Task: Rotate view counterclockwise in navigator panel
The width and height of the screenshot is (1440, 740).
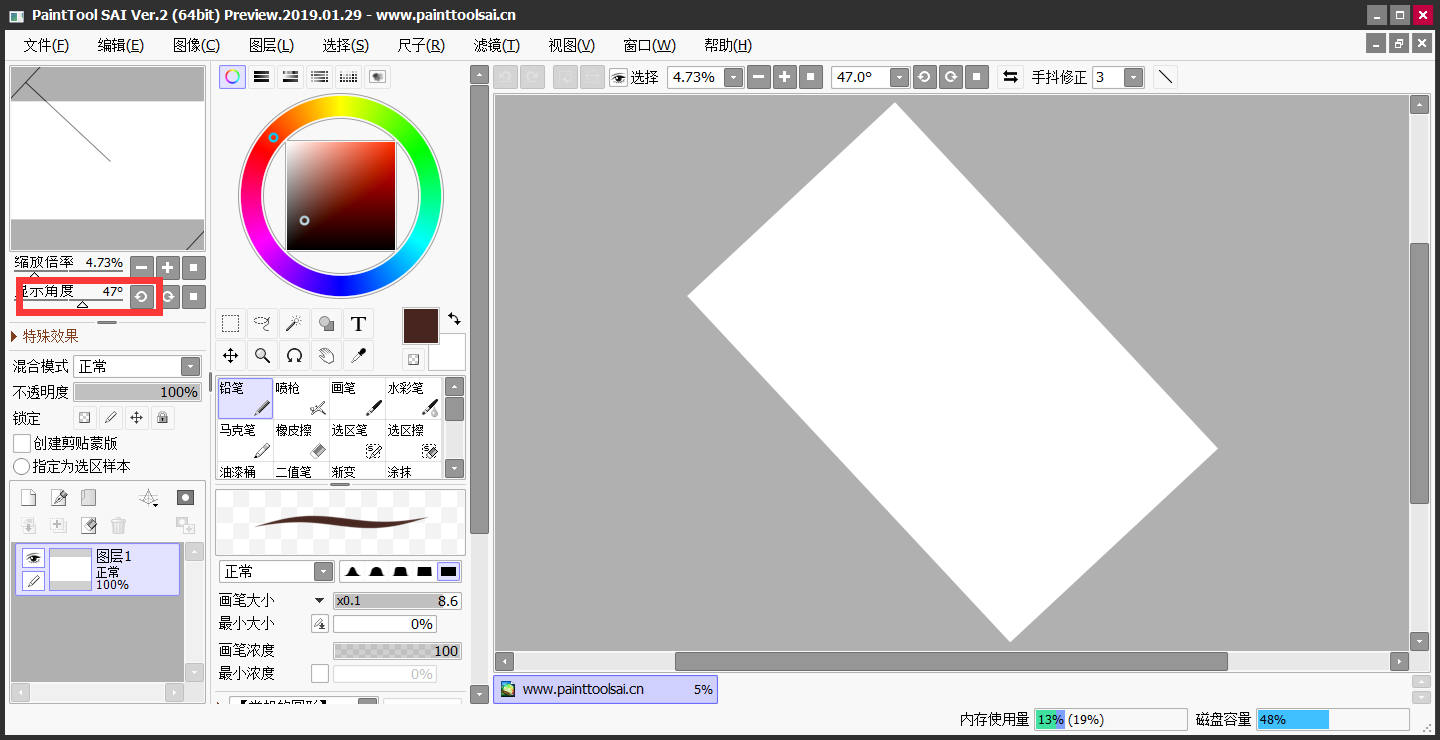Action: (x=142, y=296)
